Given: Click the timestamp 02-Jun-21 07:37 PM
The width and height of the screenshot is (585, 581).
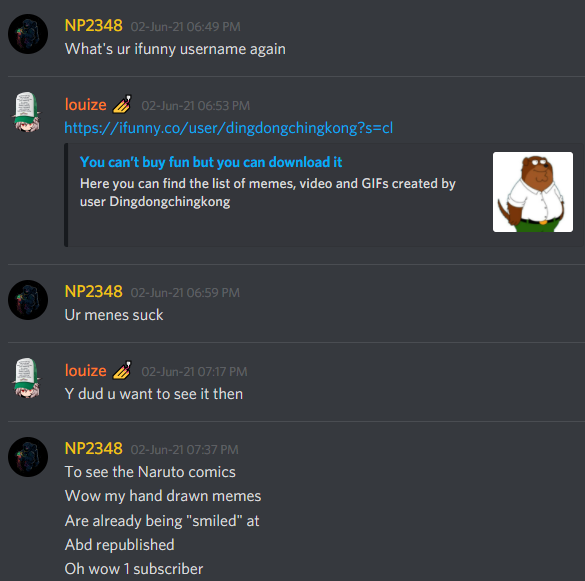Looking at the screenshot, I should point(185,450).
